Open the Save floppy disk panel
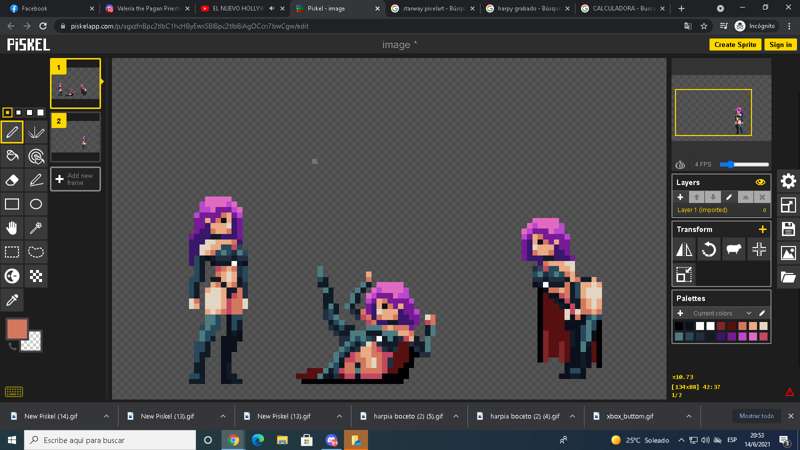 click(x=788, y=229)
